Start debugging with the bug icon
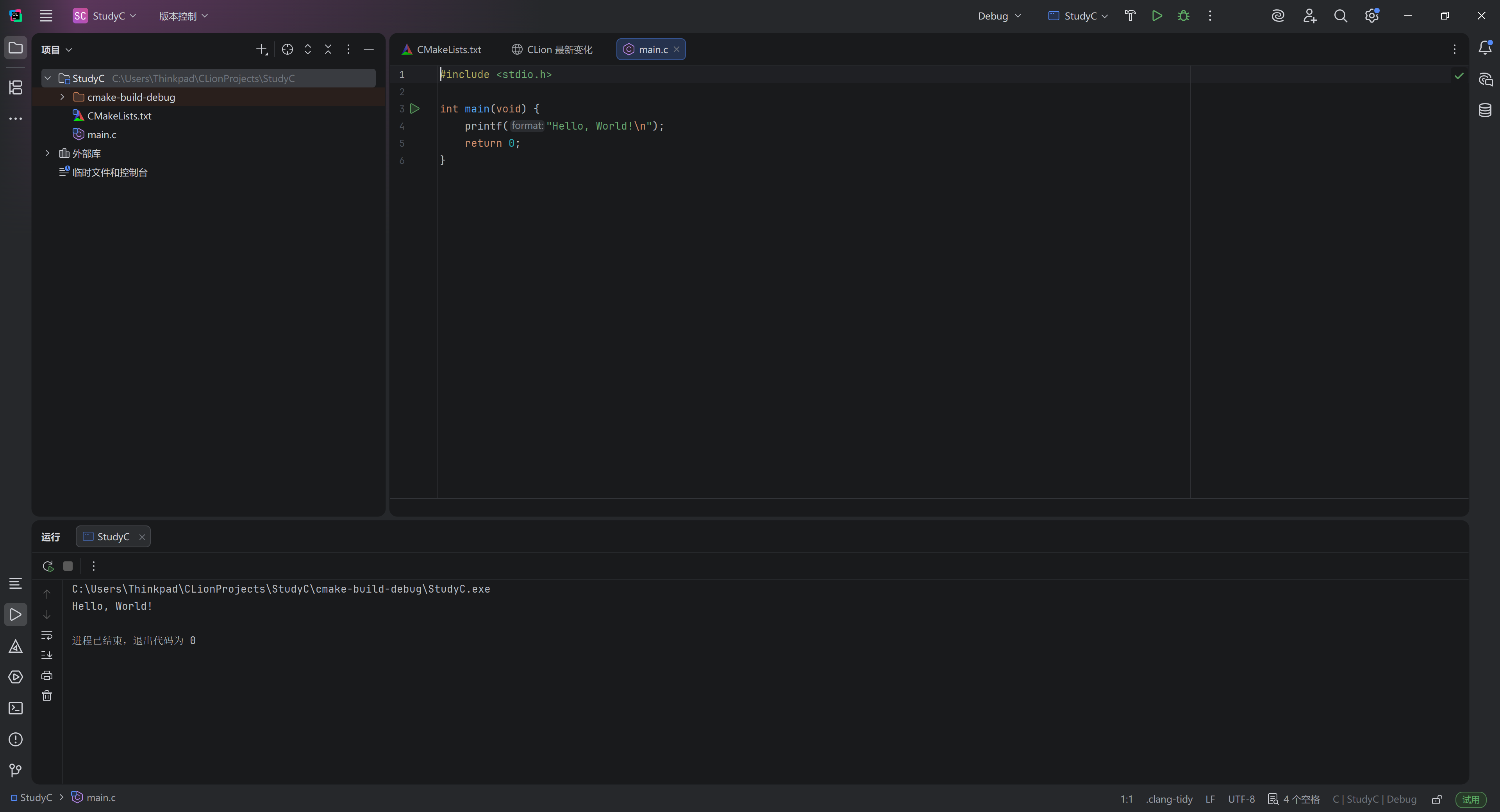 [x=1183, y=16]
